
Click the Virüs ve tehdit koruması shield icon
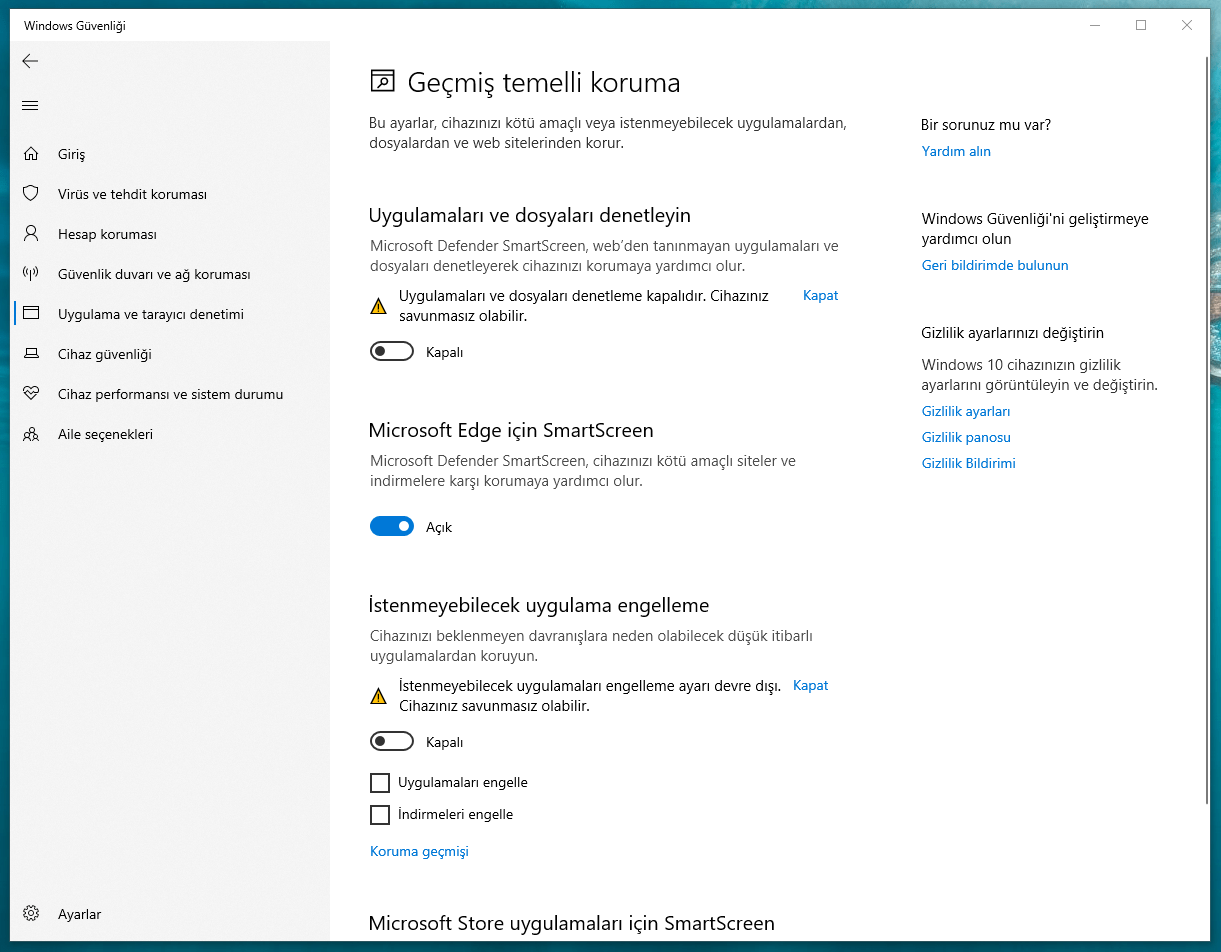31,194
